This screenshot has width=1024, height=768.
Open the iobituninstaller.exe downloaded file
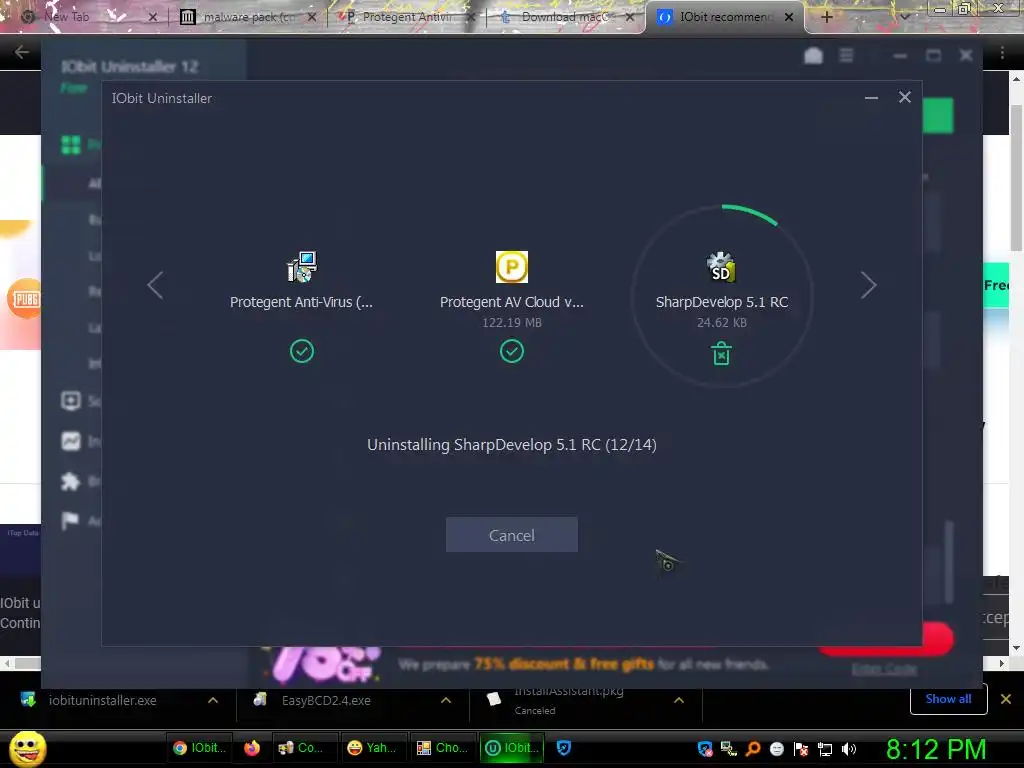click(x=103, y=700)
